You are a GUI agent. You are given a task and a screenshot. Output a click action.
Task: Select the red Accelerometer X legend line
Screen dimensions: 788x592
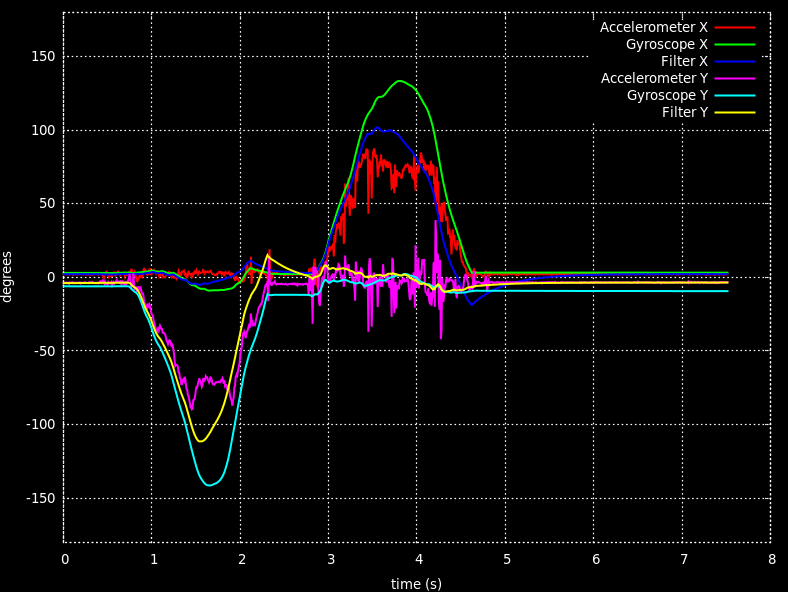tap(735, 27)
